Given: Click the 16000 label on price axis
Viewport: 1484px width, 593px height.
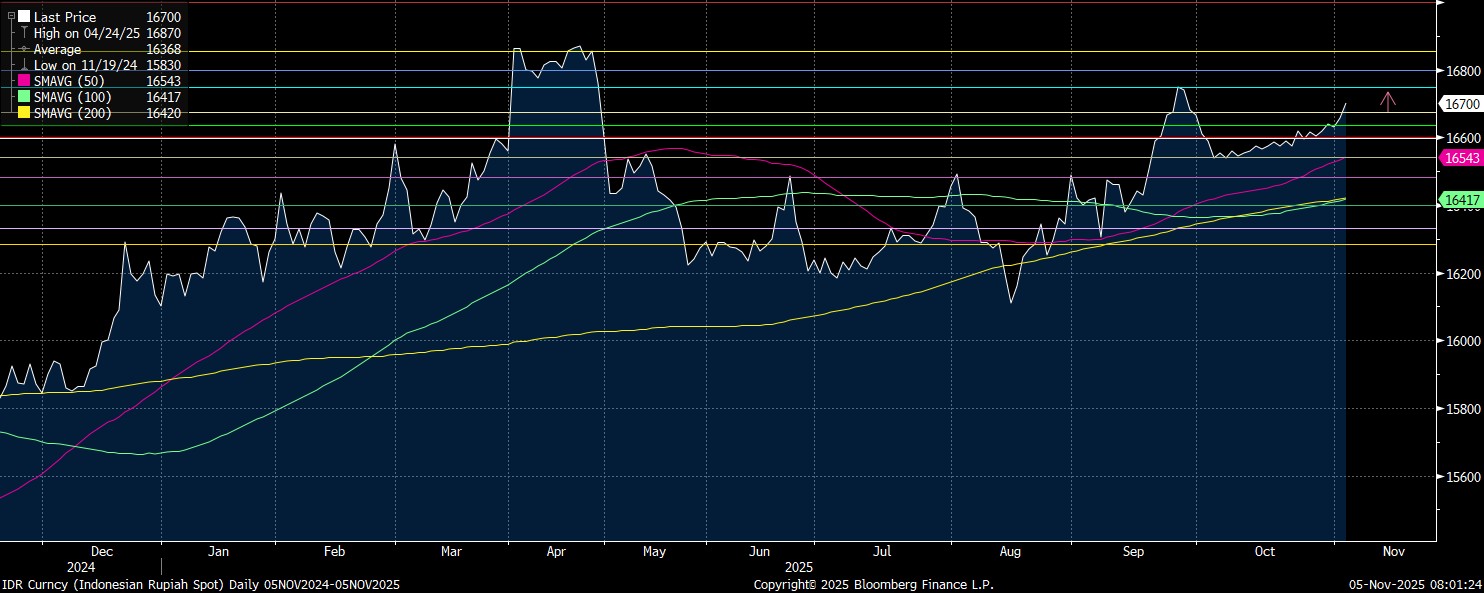Looking at the screenshot, I should click(x=1463, y=342).
